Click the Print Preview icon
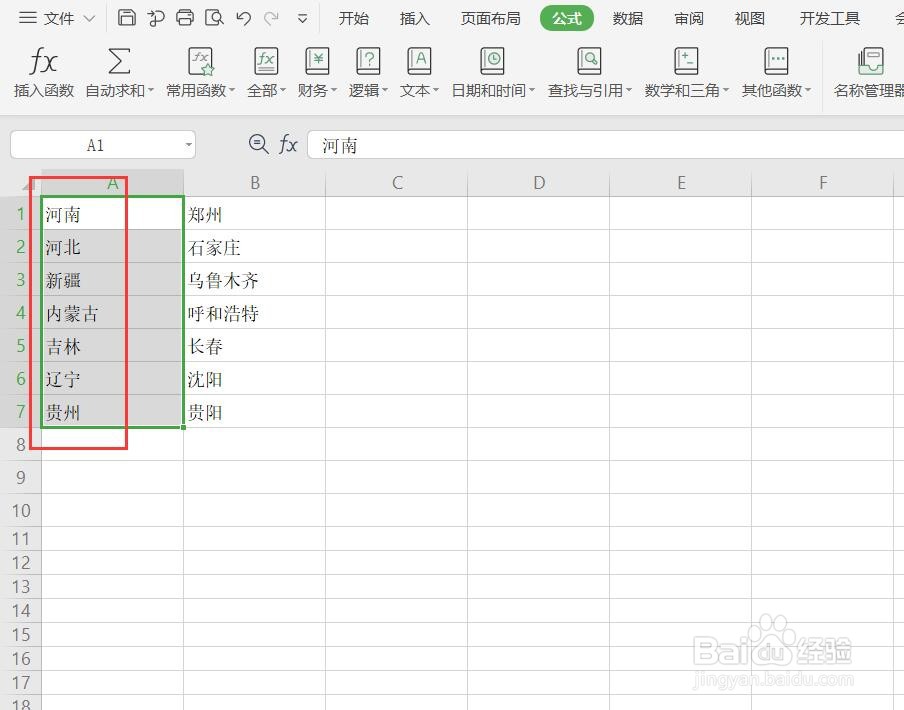Screen dimensions: 904x710 [x=214, y=17]
